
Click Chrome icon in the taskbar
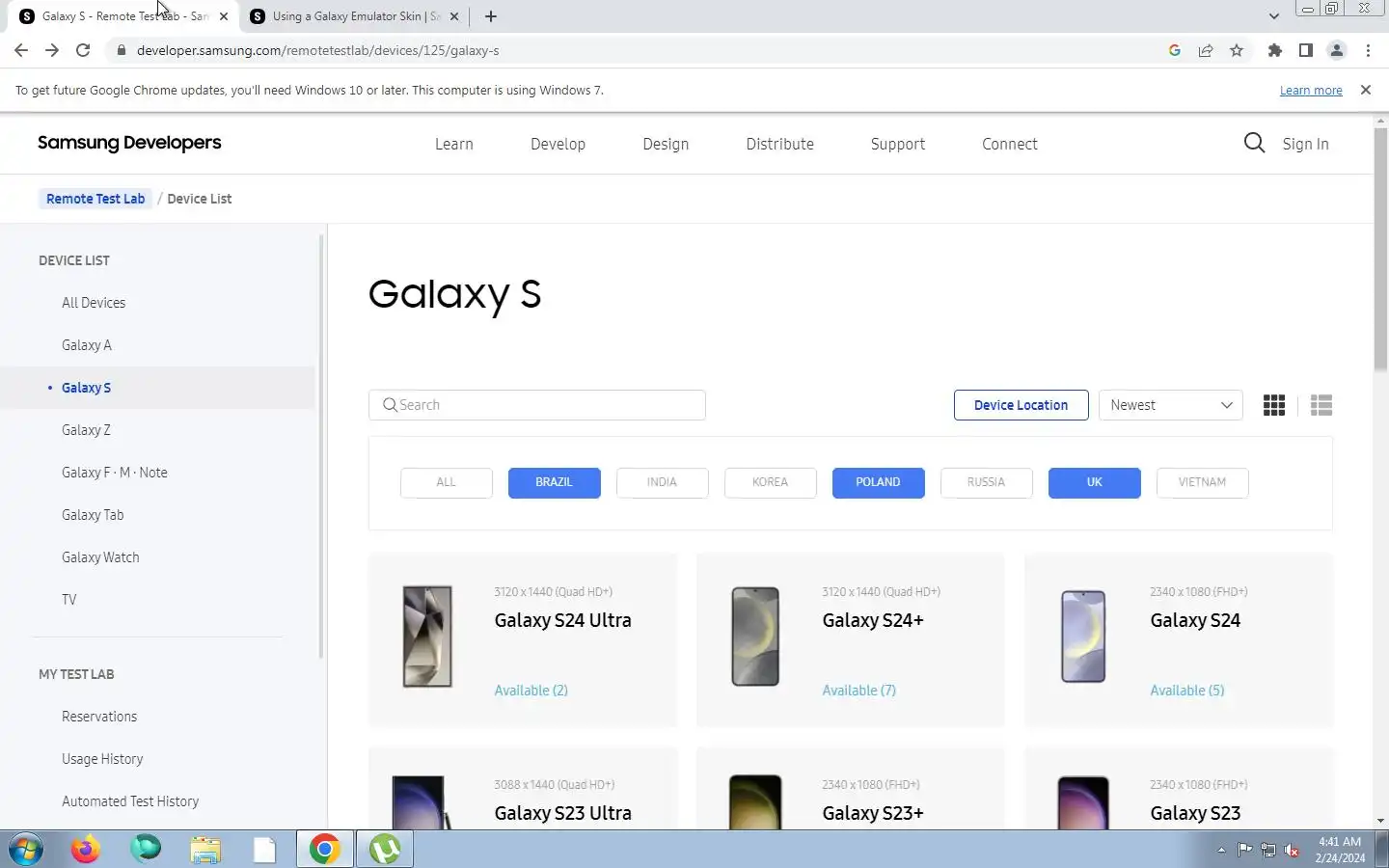325,850
